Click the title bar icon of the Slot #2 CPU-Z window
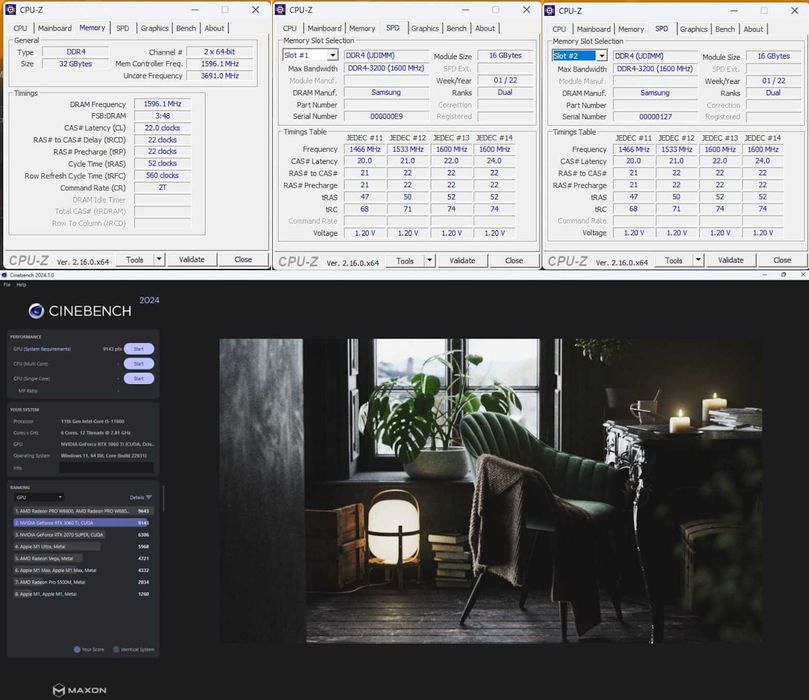The image size is (809, 700). (549, 10)
